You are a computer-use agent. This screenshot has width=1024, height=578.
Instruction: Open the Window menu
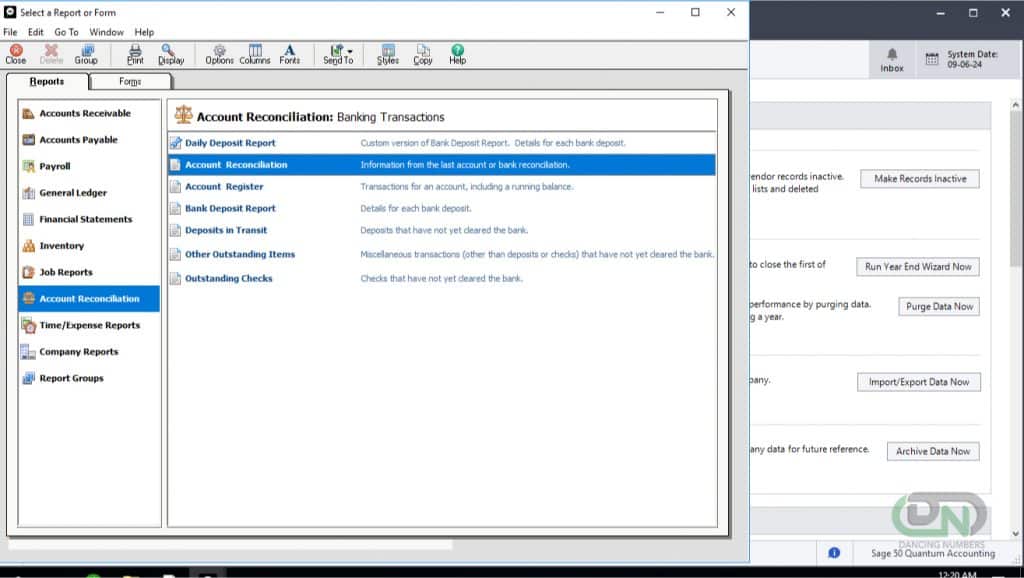106,32
